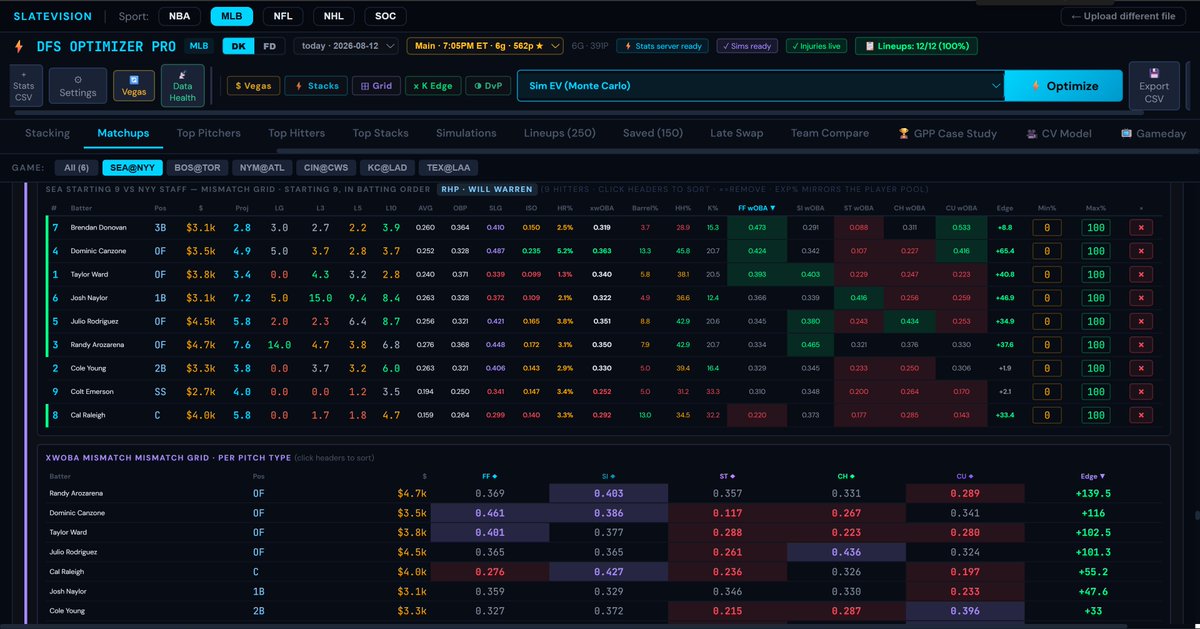This screenshot has height=629, width=1200.
Task: Open the Stats CSV upload icon
Action: [x=23, y=86]
